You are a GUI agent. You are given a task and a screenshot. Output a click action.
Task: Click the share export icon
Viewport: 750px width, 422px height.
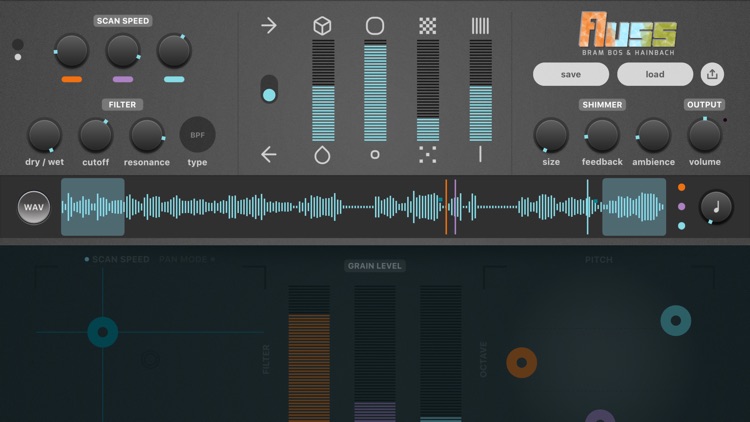pos(712,74)
